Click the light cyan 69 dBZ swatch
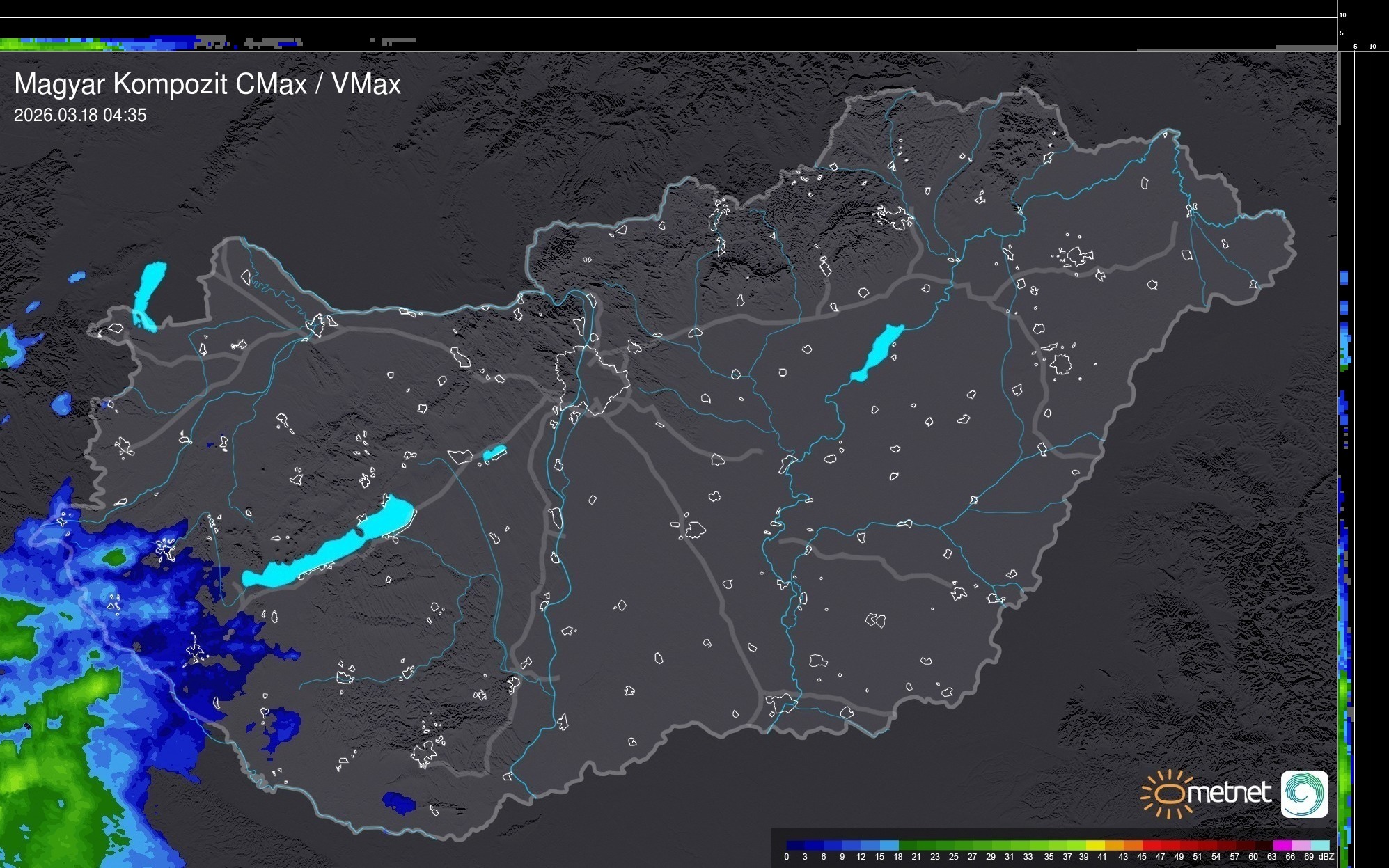The width and height of the screenshot is (1389, 868). coord(1319,845)
